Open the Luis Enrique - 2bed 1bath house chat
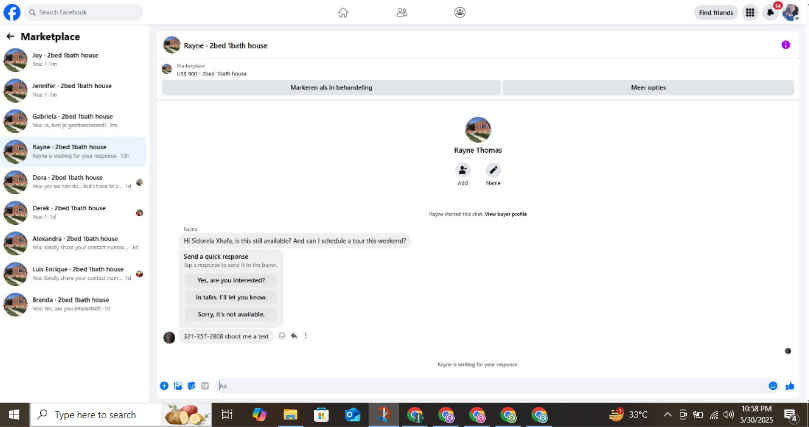The width and height of the screenshot is (809, 427). coord(73,274)
